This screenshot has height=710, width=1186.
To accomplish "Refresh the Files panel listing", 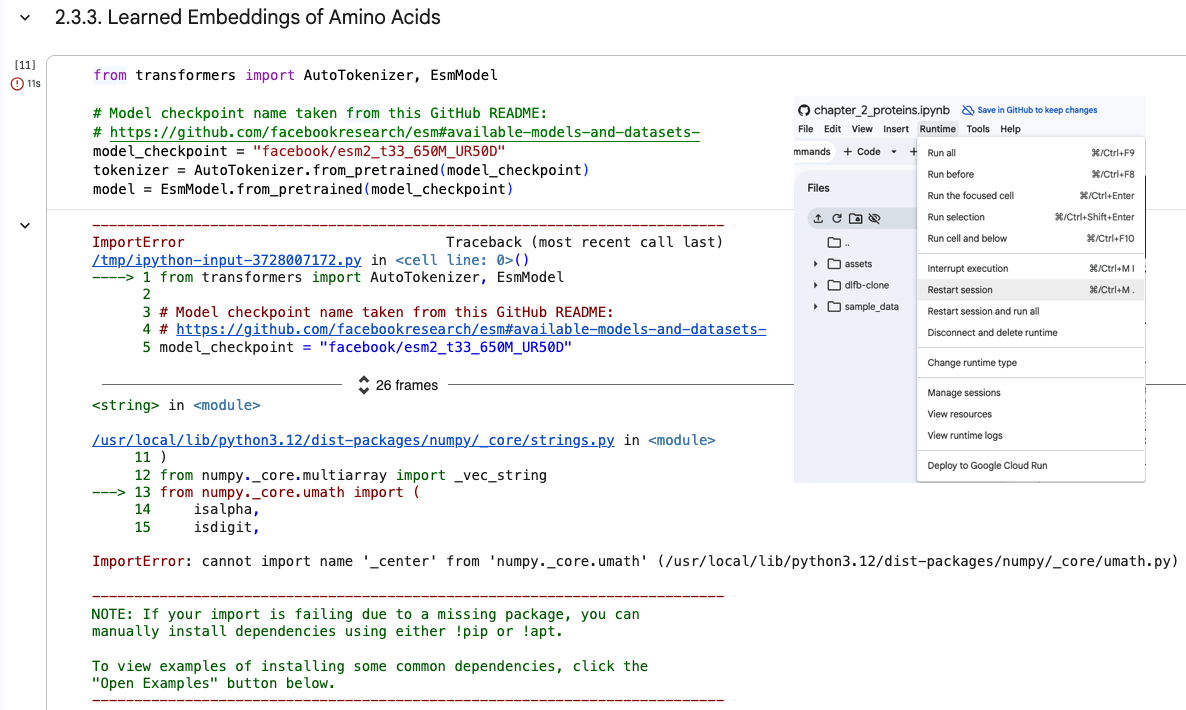I will click(837, 219).
